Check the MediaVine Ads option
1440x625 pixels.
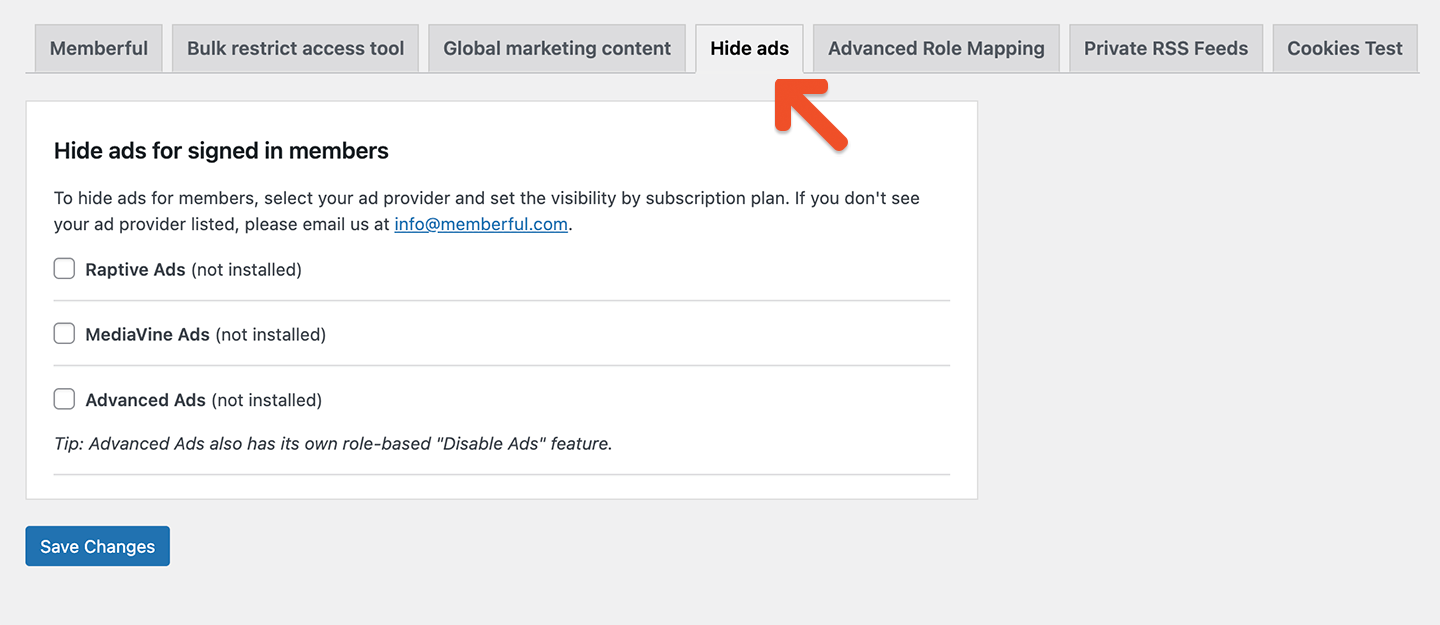pyautogui.click(x=64, y=333)
